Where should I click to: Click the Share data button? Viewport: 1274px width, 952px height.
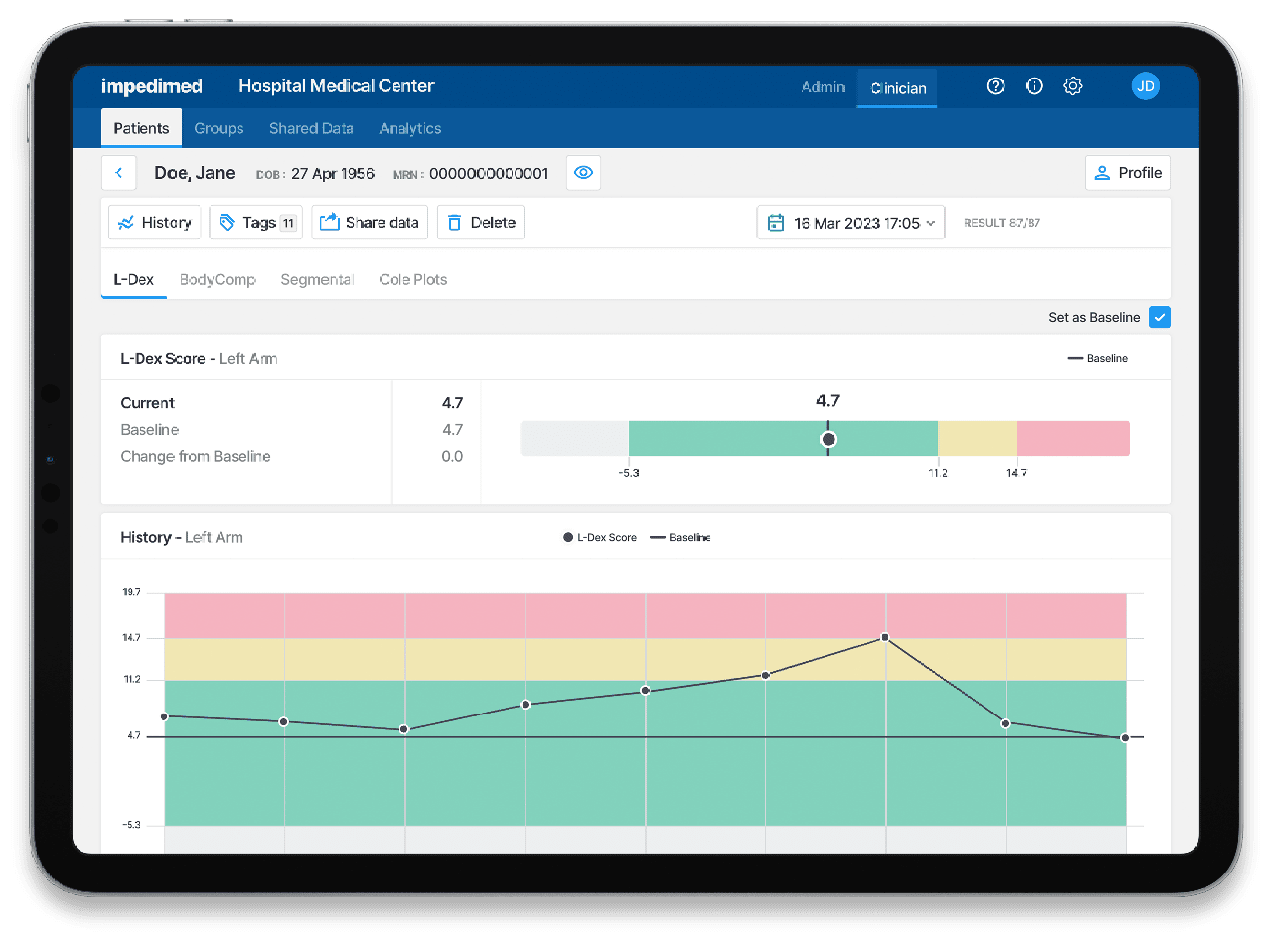coord(370,223)
